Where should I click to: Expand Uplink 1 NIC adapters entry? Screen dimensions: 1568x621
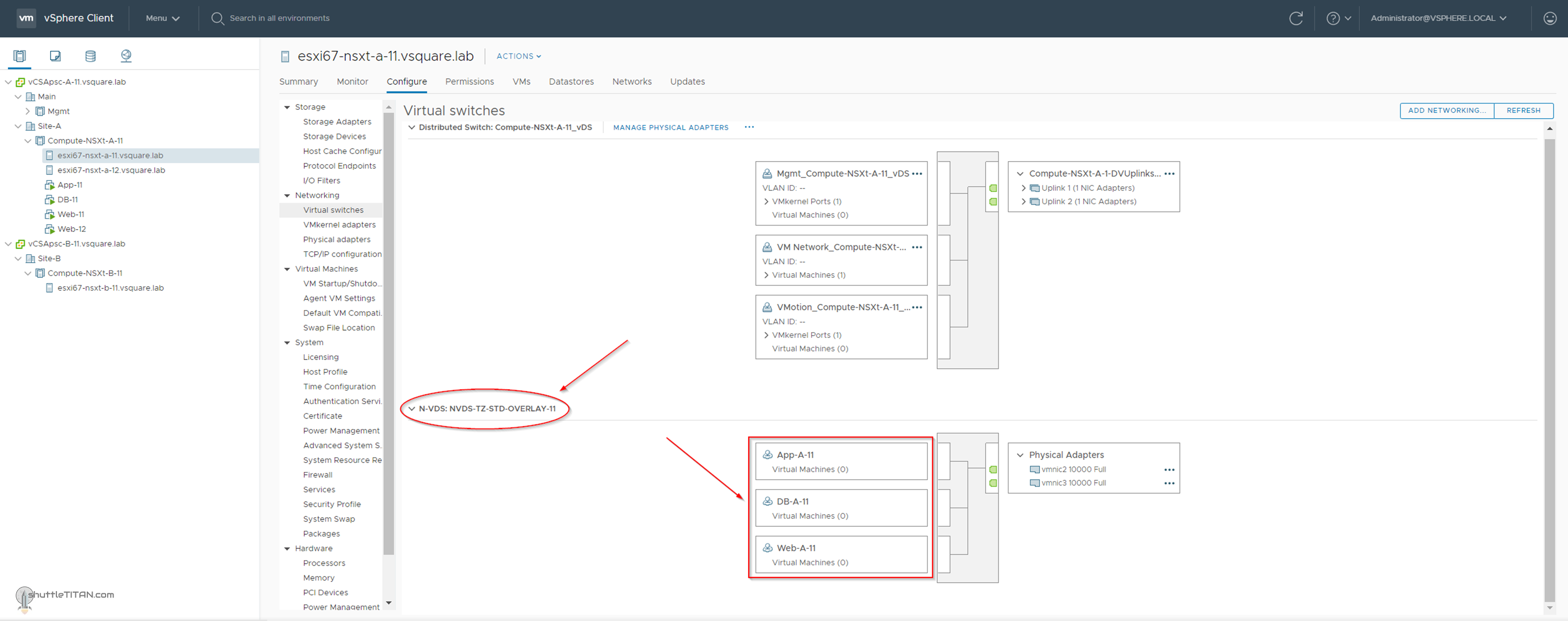tap(1024, 188)
